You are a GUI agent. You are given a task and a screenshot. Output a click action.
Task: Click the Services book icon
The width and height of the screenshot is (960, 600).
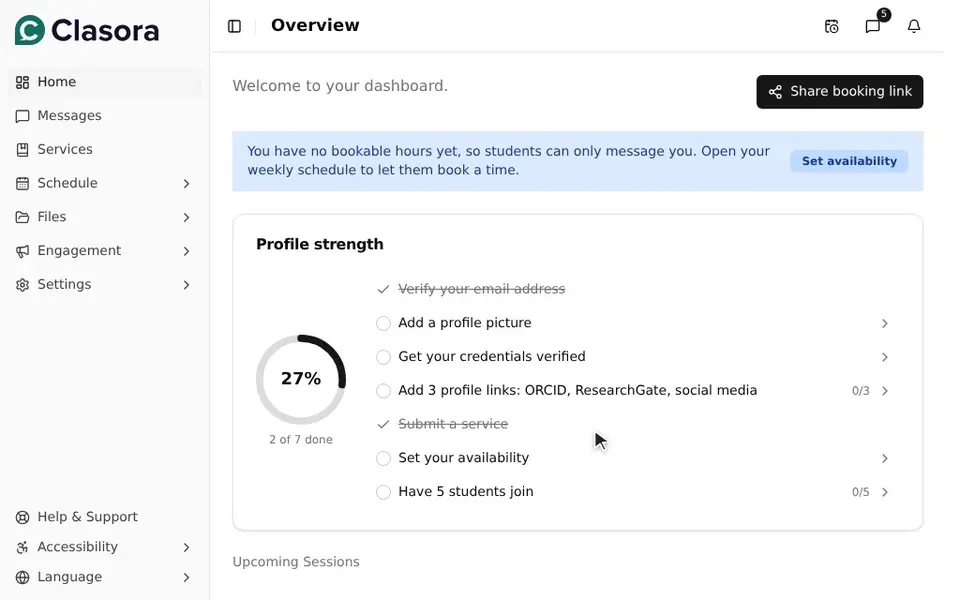click(x=23, y=150)
